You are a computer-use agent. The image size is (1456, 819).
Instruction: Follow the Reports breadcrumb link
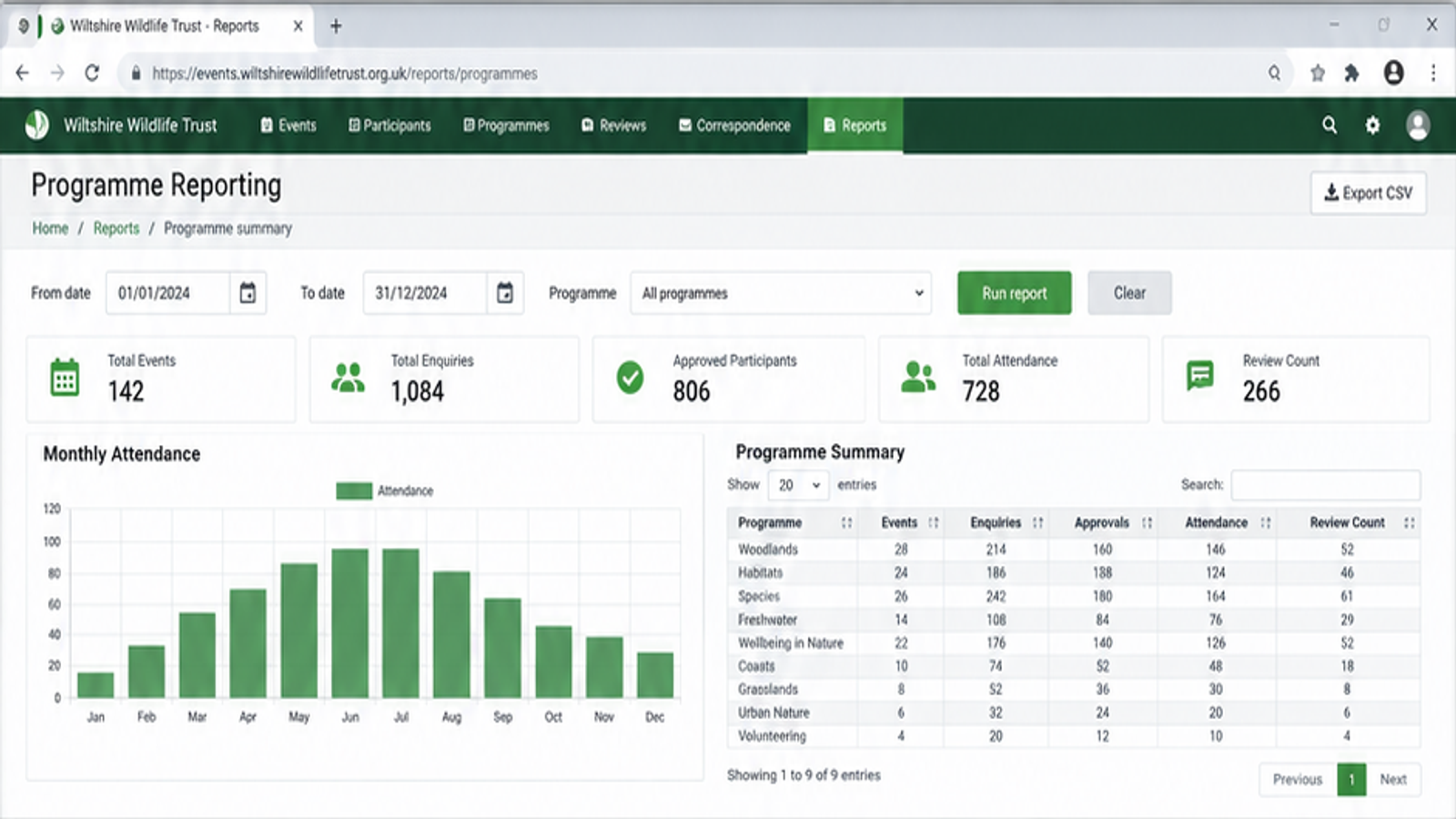click(x=116, y=228)
